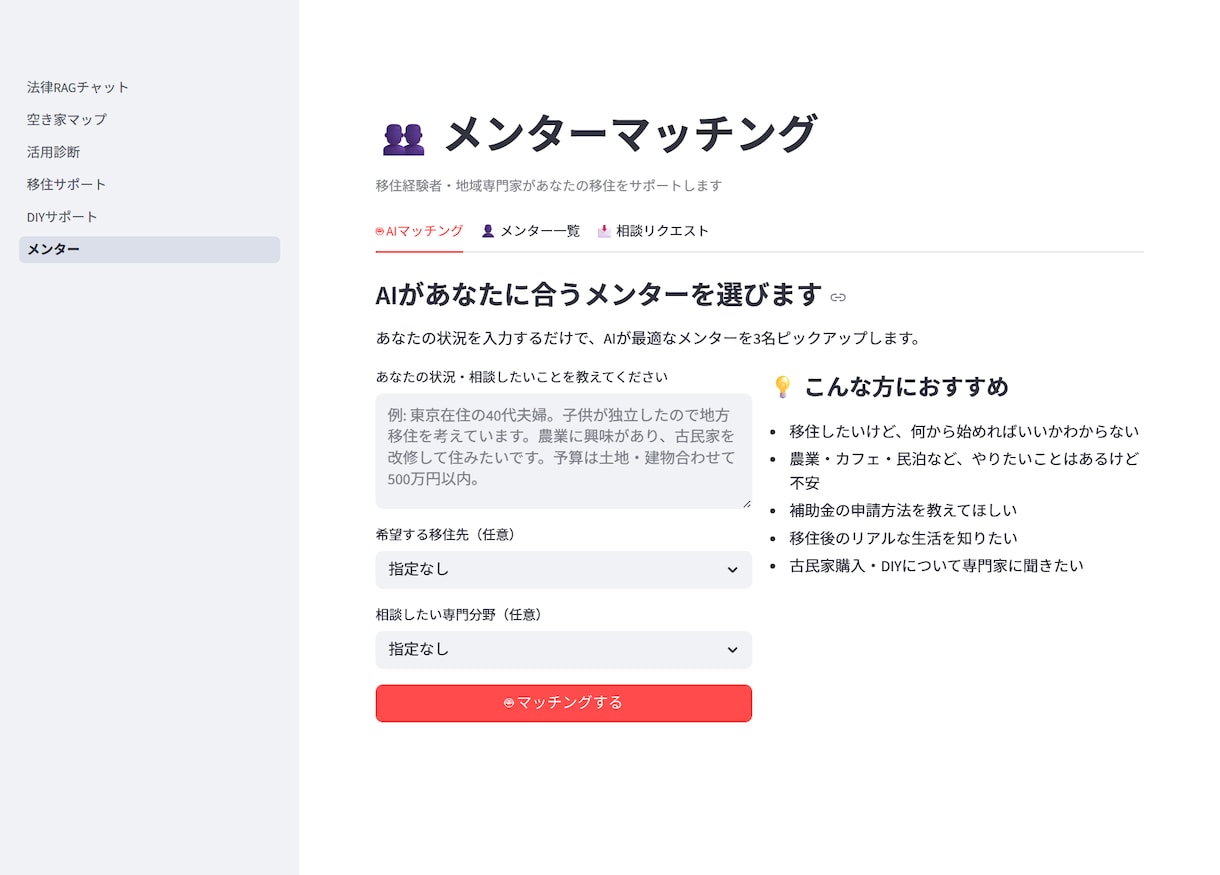The image size is (1220, 875).
Task: Select the メンター sidebar item
Action: (x=149, y=249)
